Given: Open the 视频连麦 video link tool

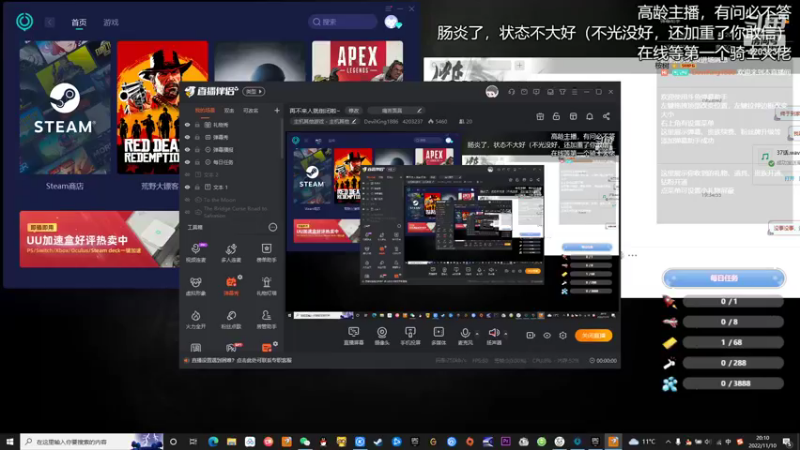Looking at the screenshot, I should (195, 253).
